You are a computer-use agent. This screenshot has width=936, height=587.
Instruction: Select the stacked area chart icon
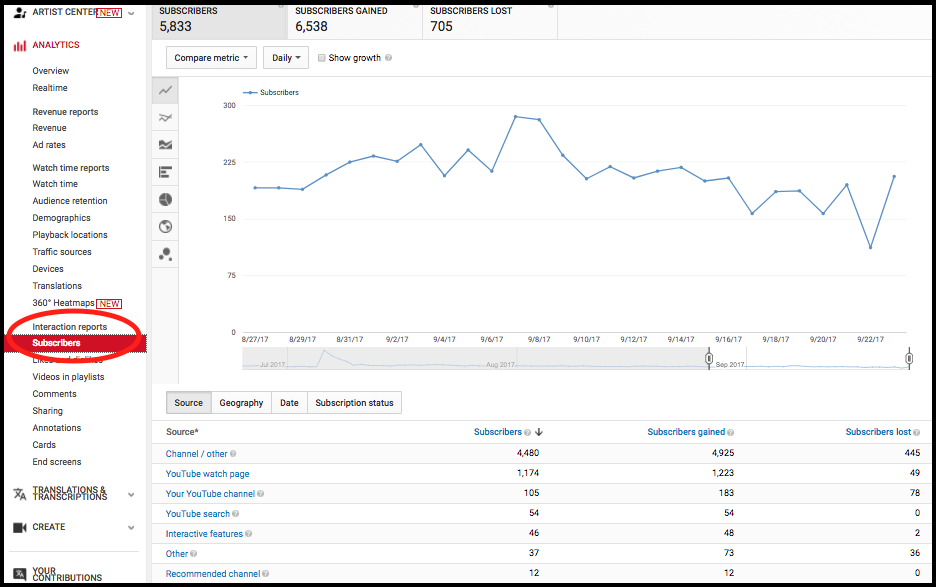click(x=165, y=144)
